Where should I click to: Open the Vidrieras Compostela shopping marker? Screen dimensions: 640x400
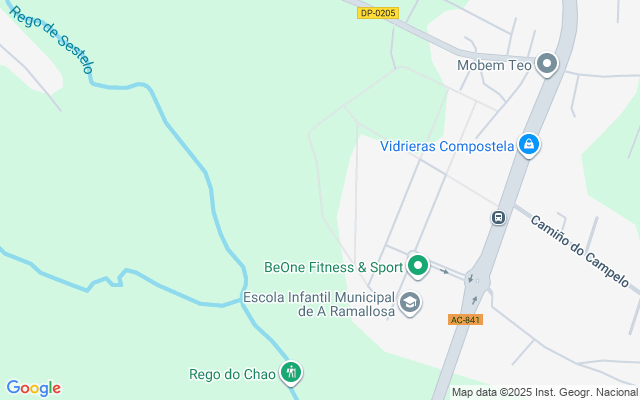point(529,145)
